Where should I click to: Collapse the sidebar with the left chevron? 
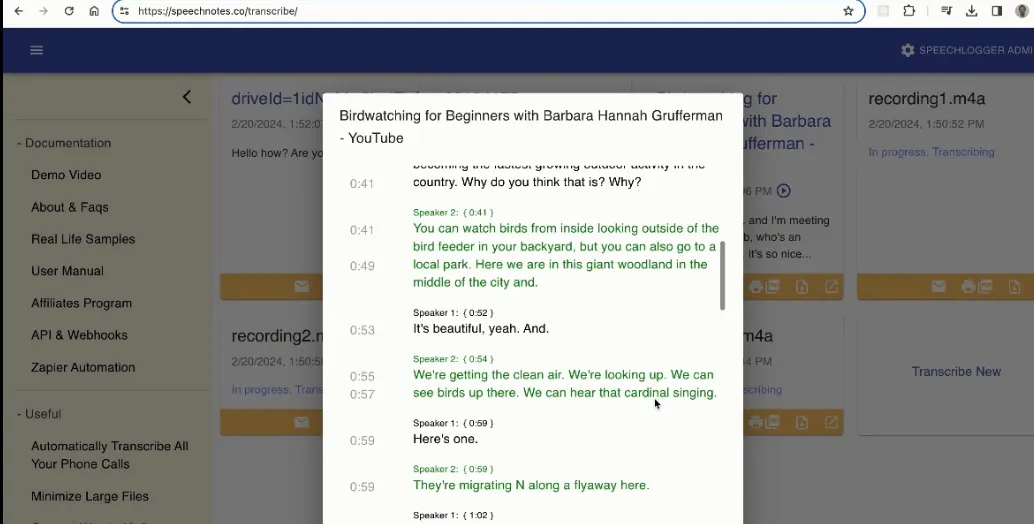187,97
